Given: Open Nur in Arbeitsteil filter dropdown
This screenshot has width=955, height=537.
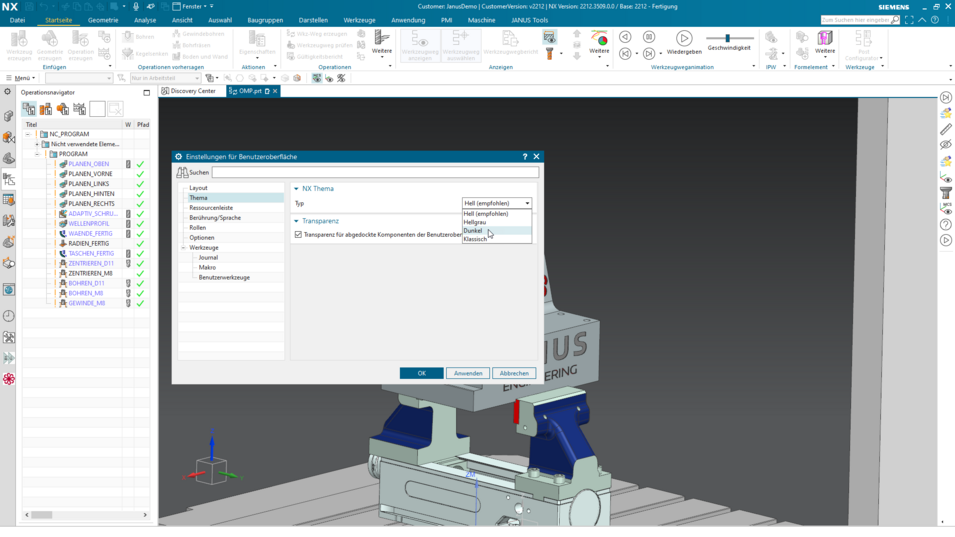Looking at the screenshot, I should tap(165, 78).
